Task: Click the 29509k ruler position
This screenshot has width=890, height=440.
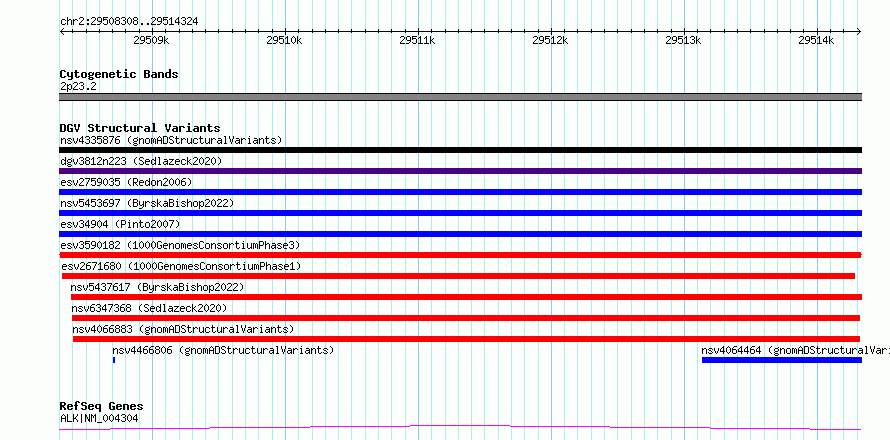Action: (152, 40)
